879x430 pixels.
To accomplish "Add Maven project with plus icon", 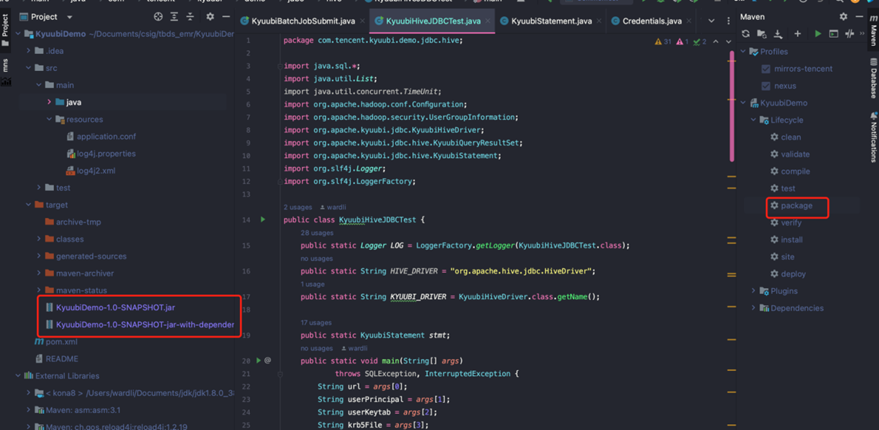I will (797, 34).
